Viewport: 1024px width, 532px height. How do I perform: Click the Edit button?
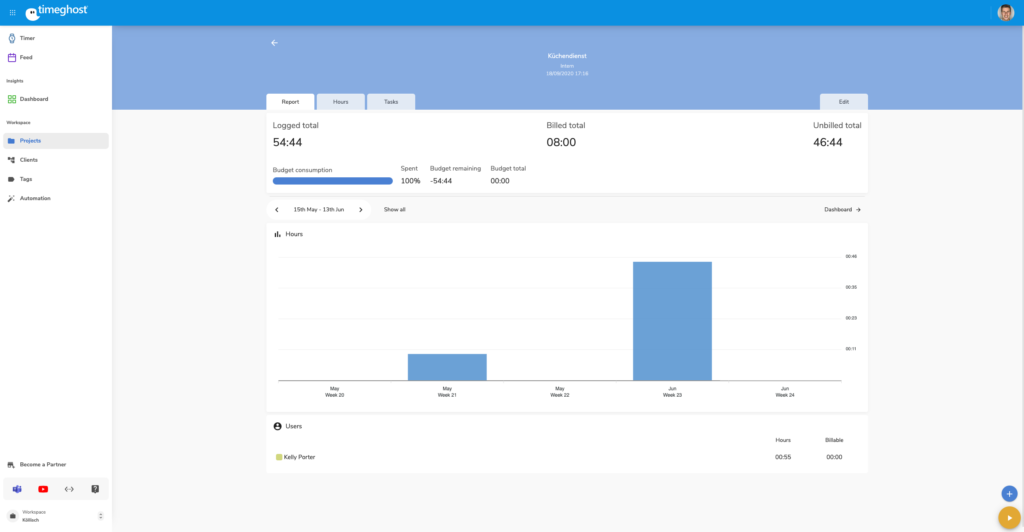click(843, 102)
